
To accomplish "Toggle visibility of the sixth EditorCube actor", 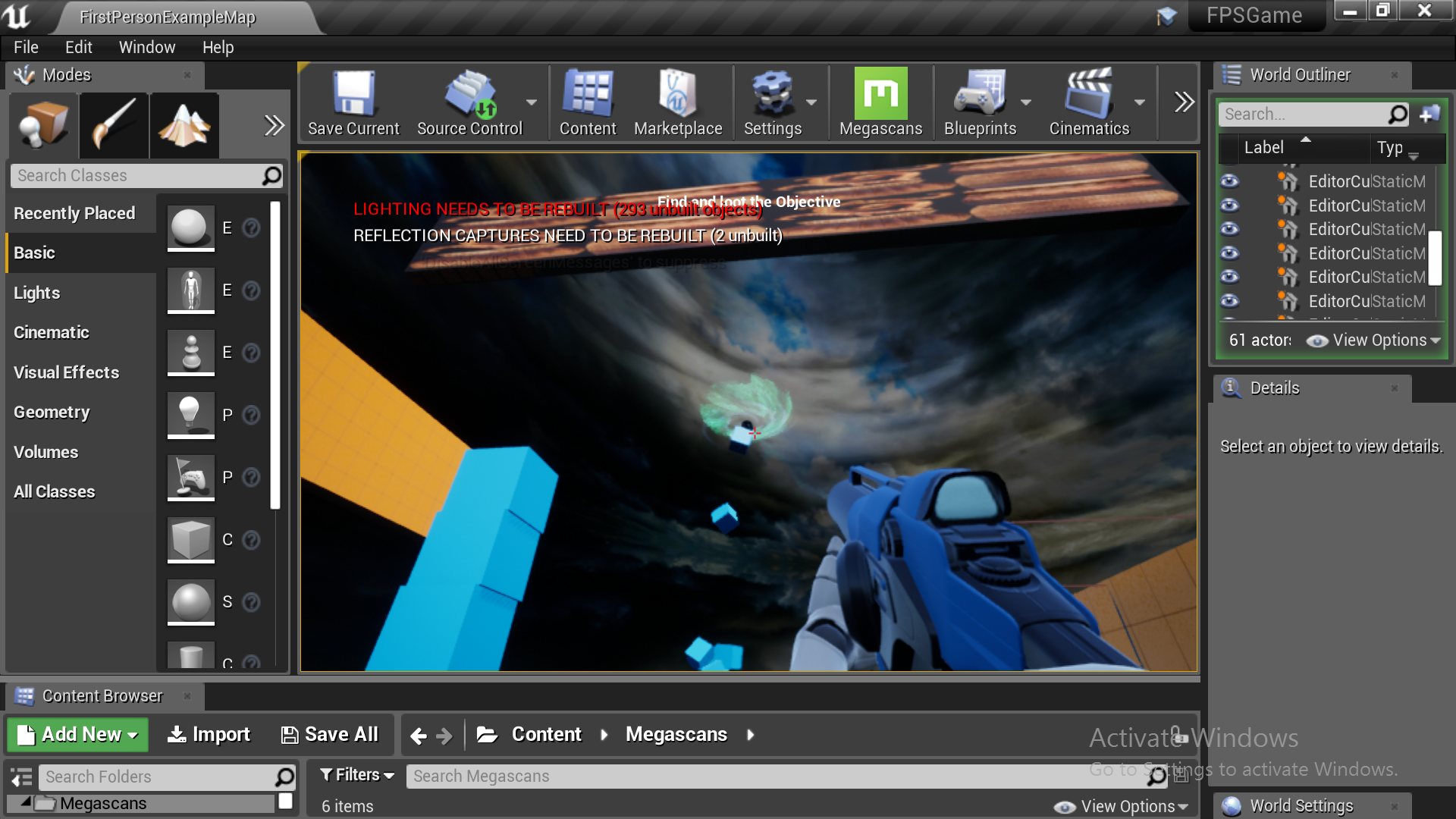I will point(1229,301).
